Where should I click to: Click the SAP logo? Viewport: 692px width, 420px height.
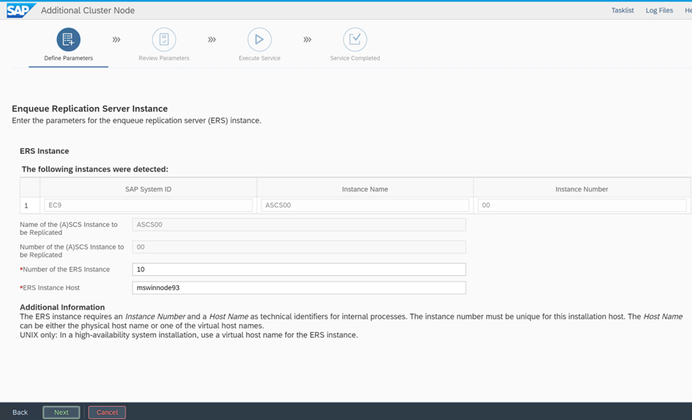[x=20, y=10]
